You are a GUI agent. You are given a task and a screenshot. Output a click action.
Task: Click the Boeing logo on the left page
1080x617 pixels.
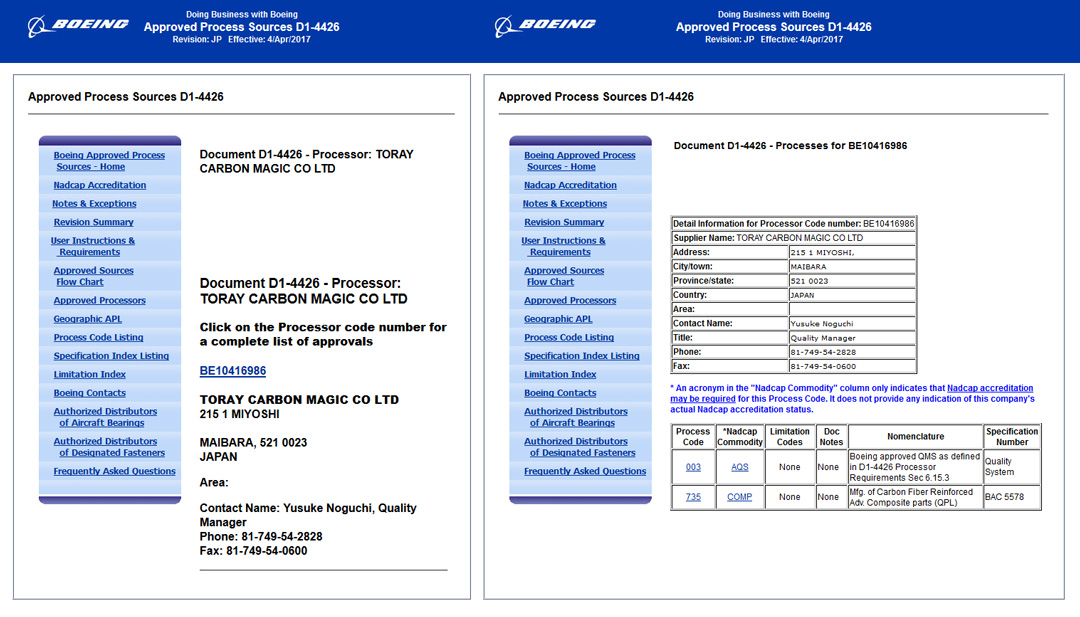[78, 25]
